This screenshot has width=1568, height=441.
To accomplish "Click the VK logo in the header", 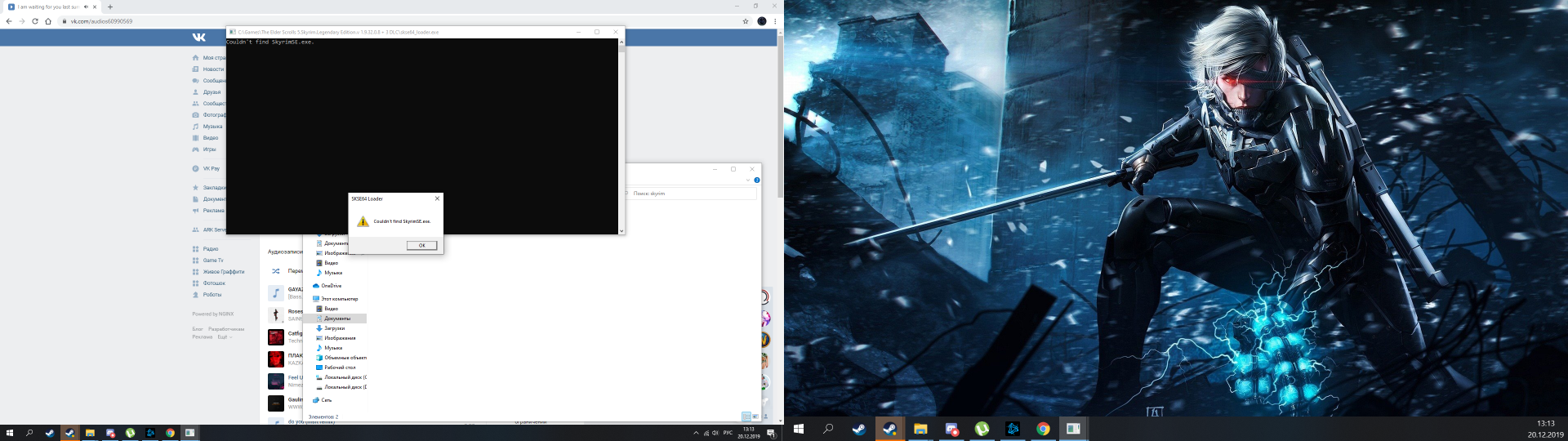I will pyautogui.click(x=198, y=37).
